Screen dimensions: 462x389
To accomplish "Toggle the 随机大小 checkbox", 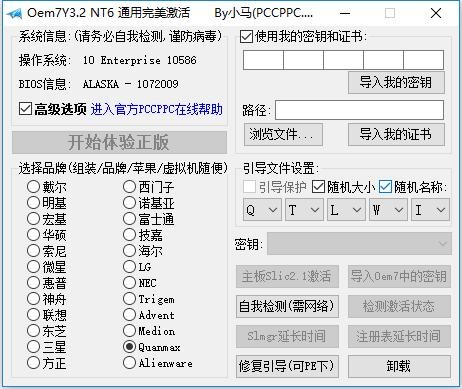I will coord(318,187).
